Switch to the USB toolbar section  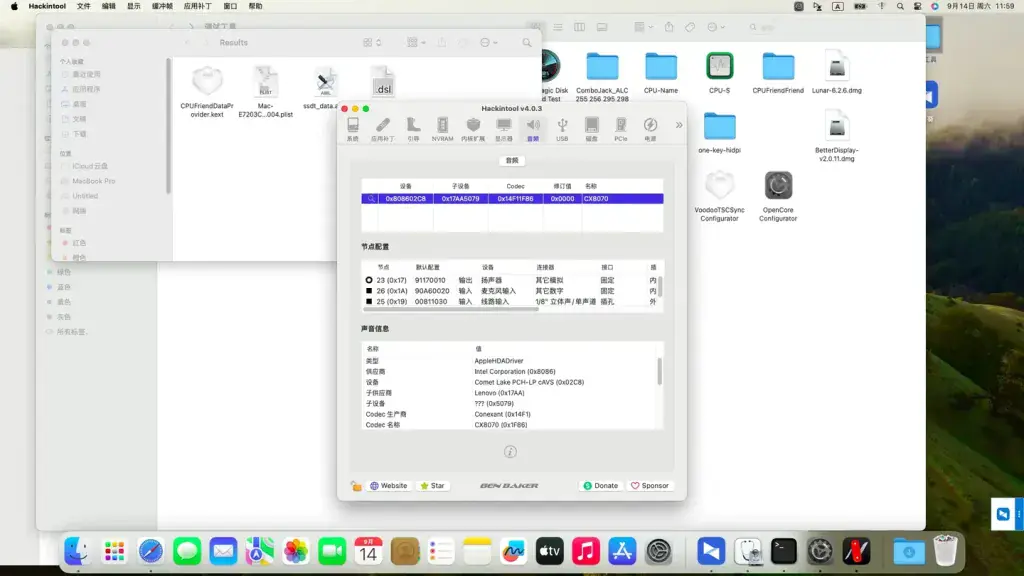click(x=562, y=129)
